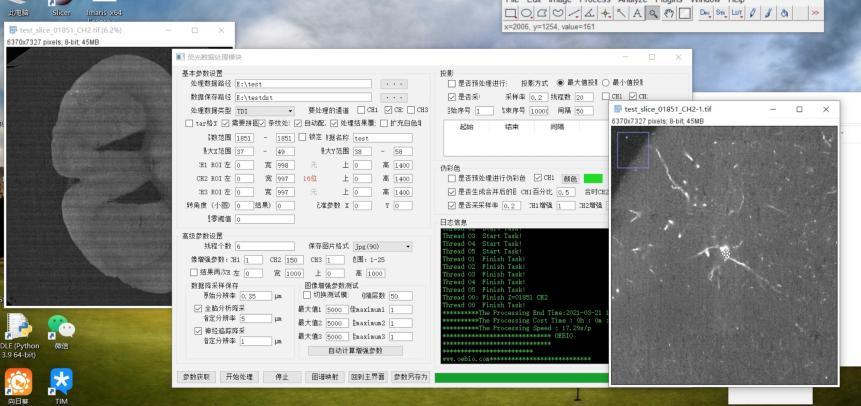Choose the Hand scrolling tool
Screen dimensions: 861x406
pyautogui.click(x=669, y=14)
